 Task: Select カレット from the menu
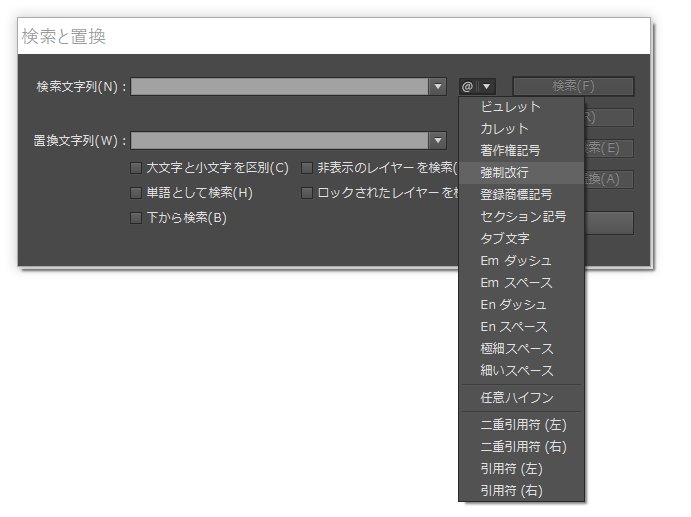(x=522, y=129)
